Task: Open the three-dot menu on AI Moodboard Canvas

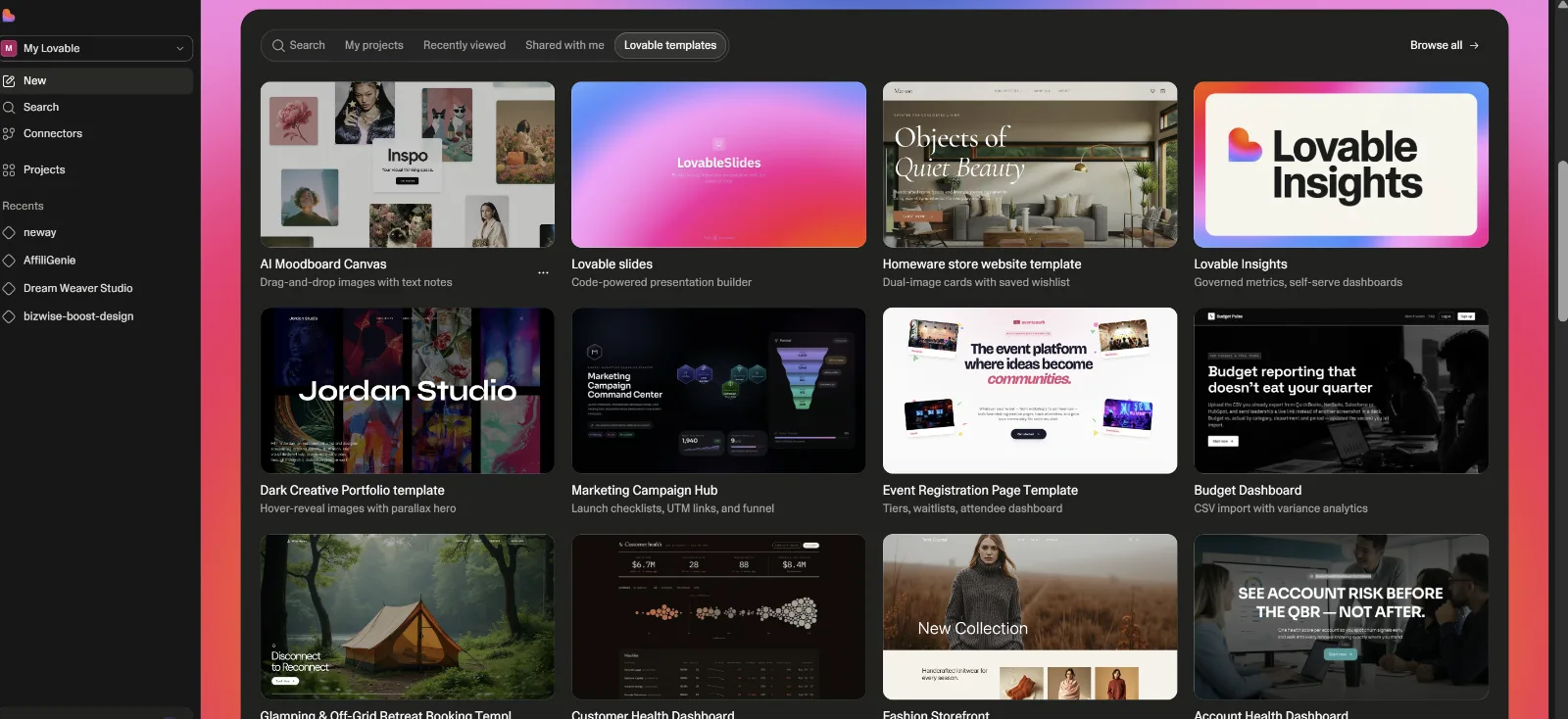Action: pos(543,273)
